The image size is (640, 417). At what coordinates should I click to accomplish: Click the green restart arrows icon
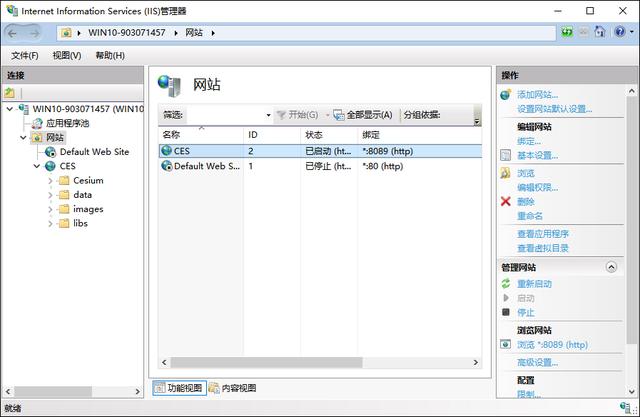(x=506, y=283)
